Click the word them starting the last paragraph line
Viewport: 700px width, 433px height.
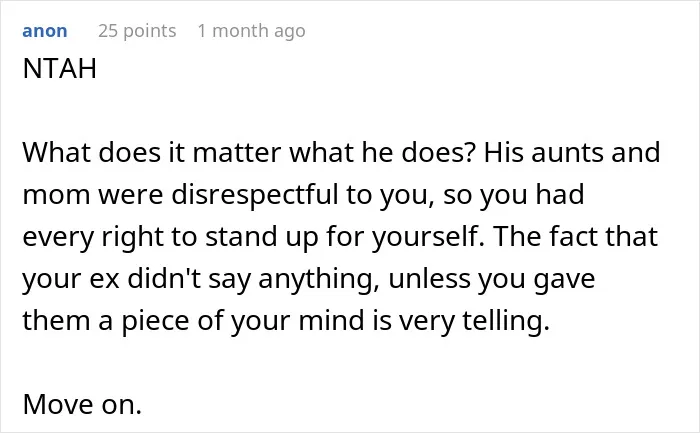[x=56, y=321]
